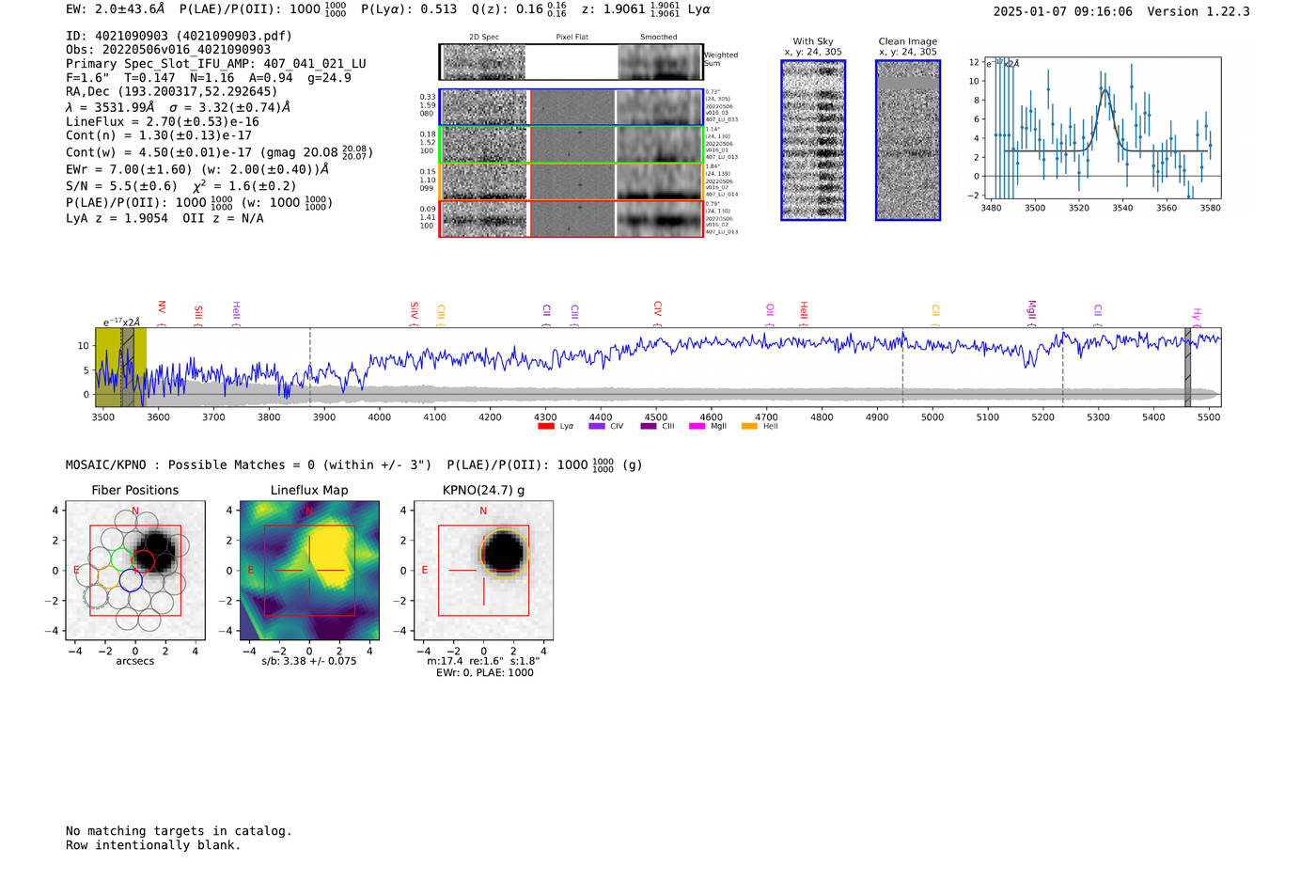Click the SiII line marker above spectrum
The image size is (1316, 896).
pyautogui.click(x=198, y=315)
